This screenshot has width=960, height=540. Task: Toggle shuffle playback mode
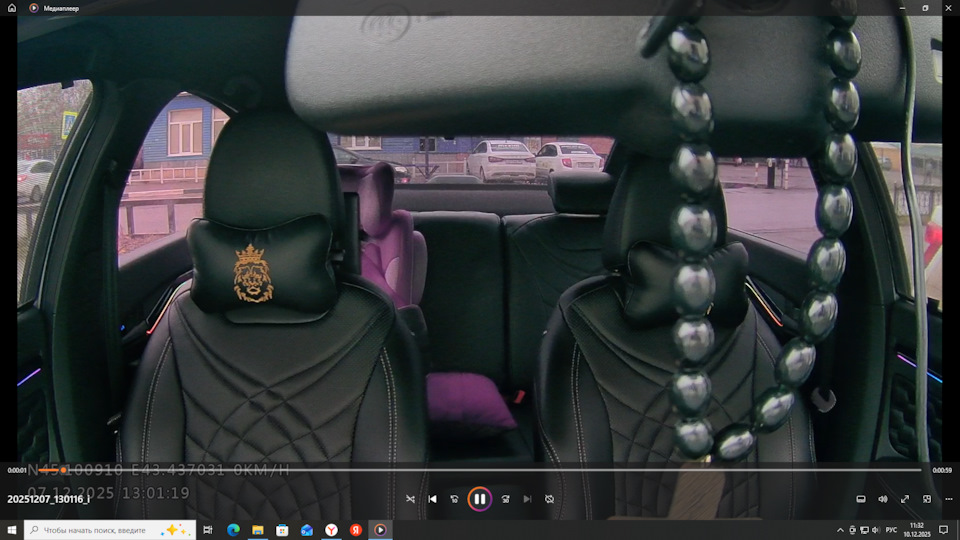pos(410,499)
